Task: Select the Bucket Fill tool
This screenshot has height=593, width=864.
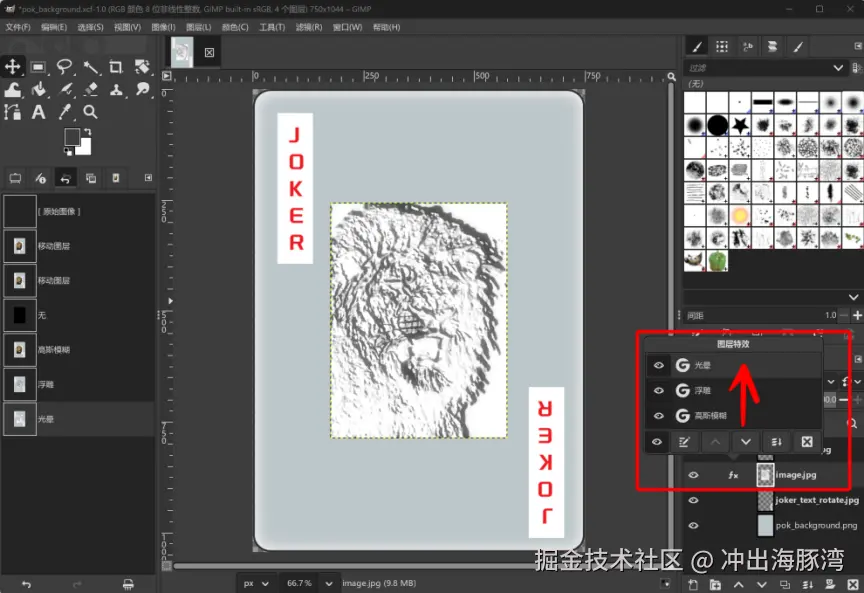Action: click(x=39, y=89)
